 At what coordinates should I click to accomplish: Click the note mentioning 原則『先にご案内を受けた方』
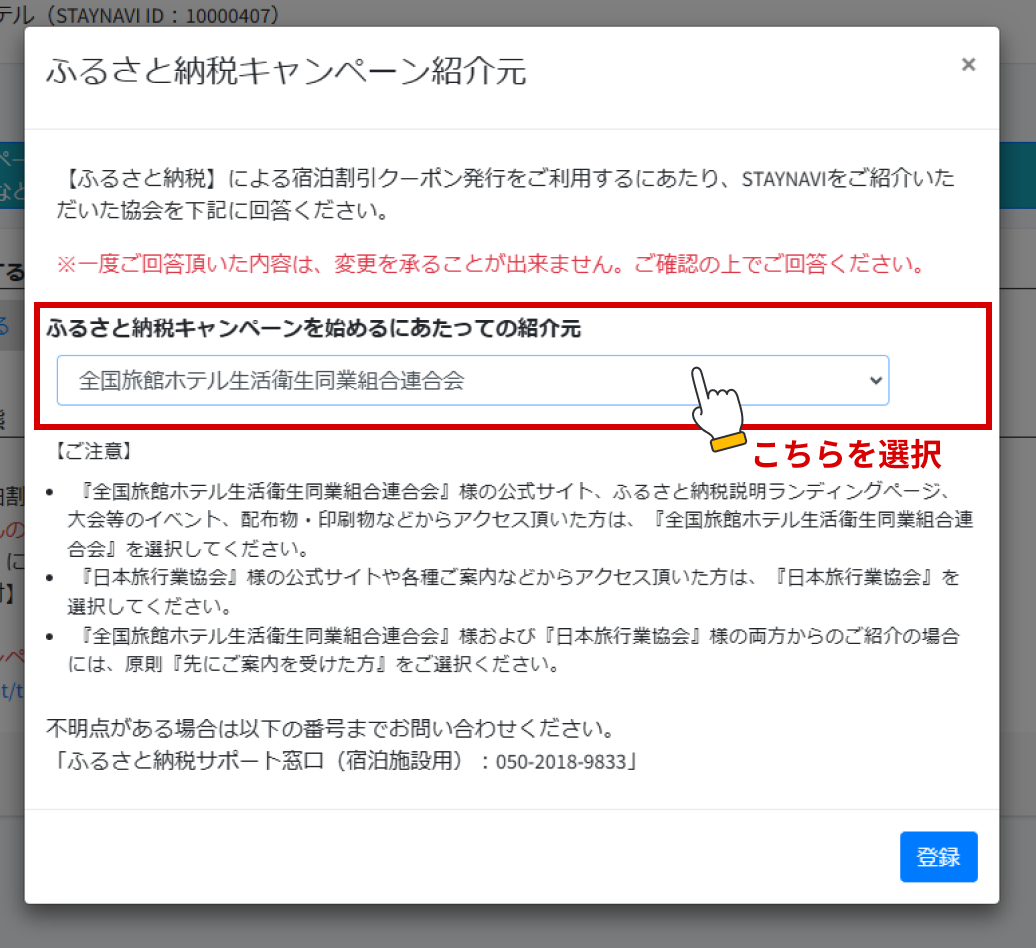tap(513, 649)
